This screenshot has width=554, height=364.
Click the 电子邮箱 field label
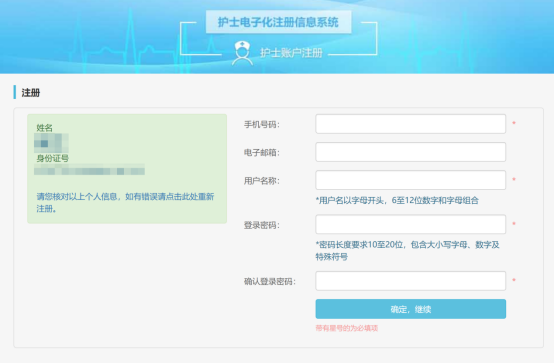point(261,153)
